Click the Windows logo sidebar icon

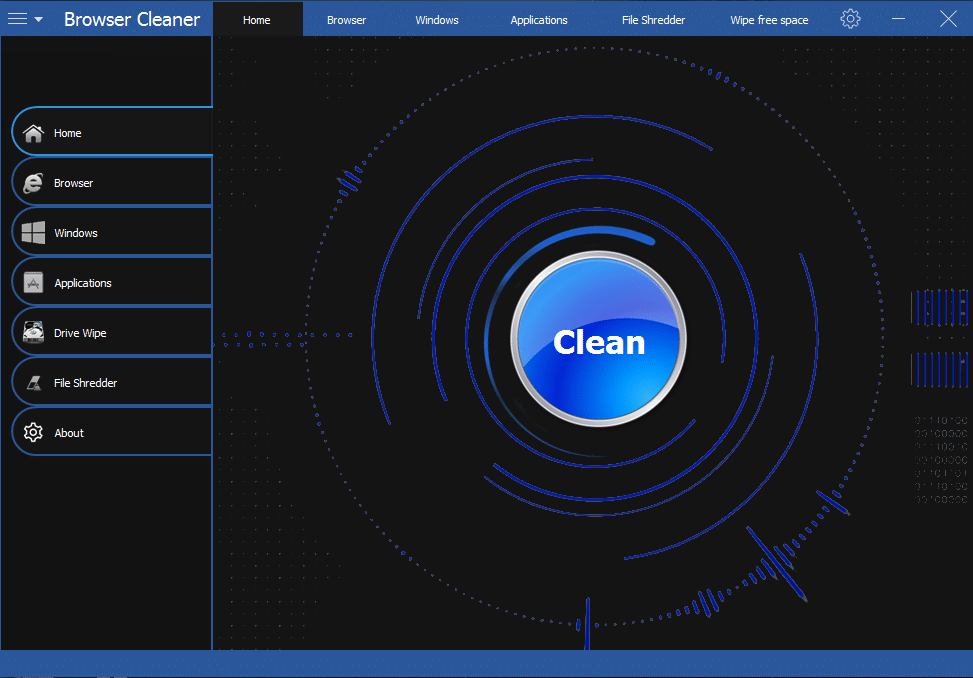34,233
